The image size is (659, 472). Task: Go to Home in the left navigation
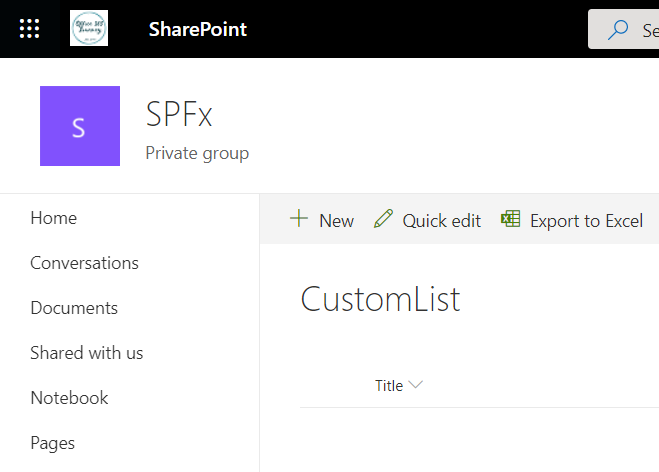coord(54,218)
